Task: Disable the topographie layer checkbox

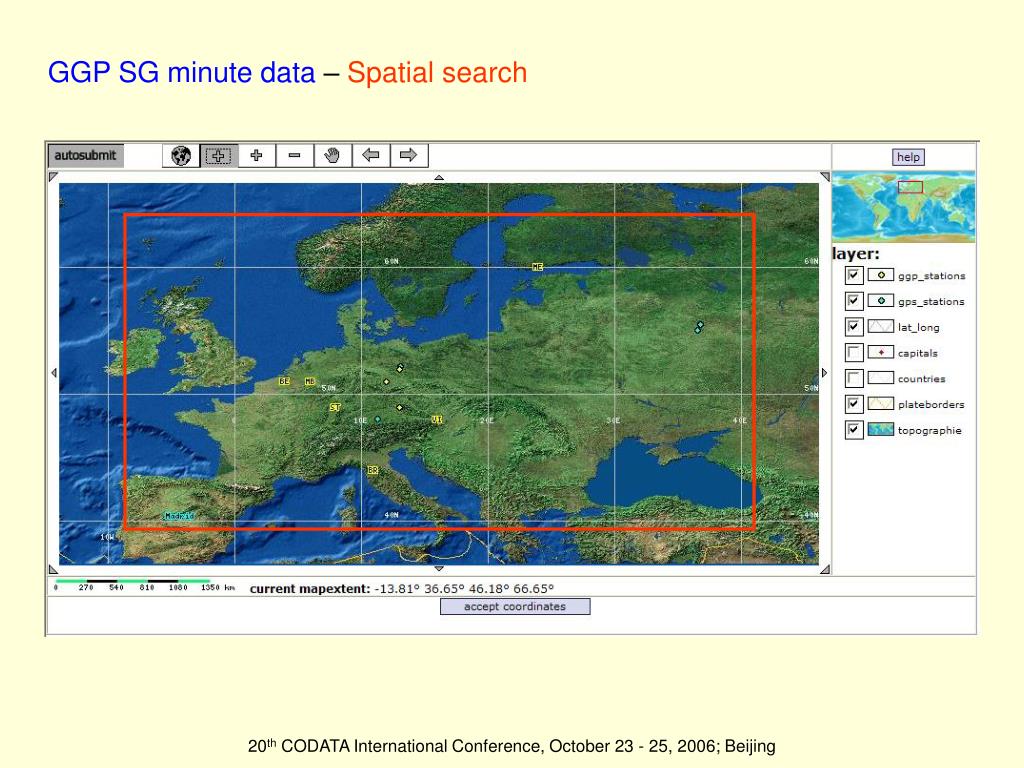Action: pyautogui.click(x=854, y=430)
